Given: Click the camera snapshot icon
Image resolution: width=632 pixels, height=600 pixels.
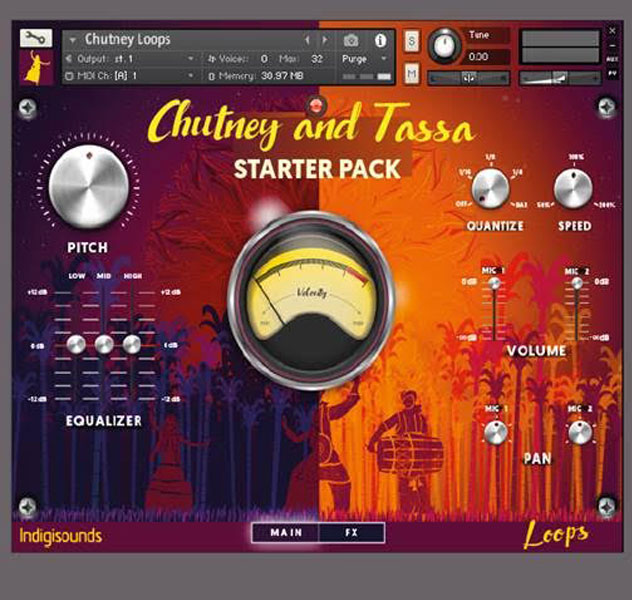Looking at the screenshot, I should click(351, 41).
